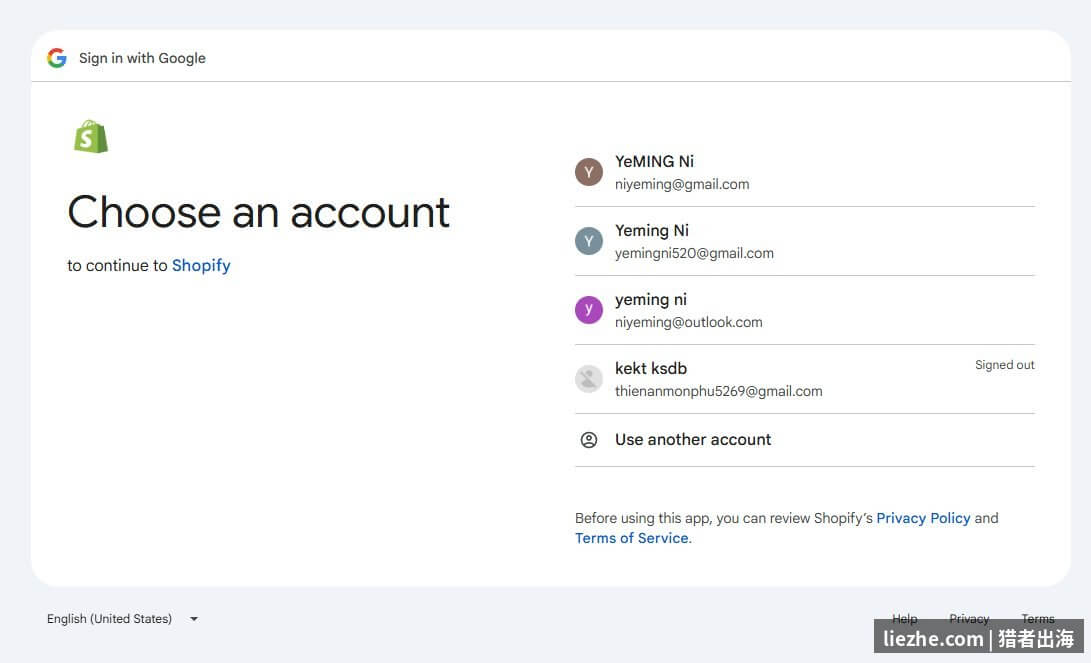Choose the YeMING Ni account
Screen dimensions: 1091x663
804,173
